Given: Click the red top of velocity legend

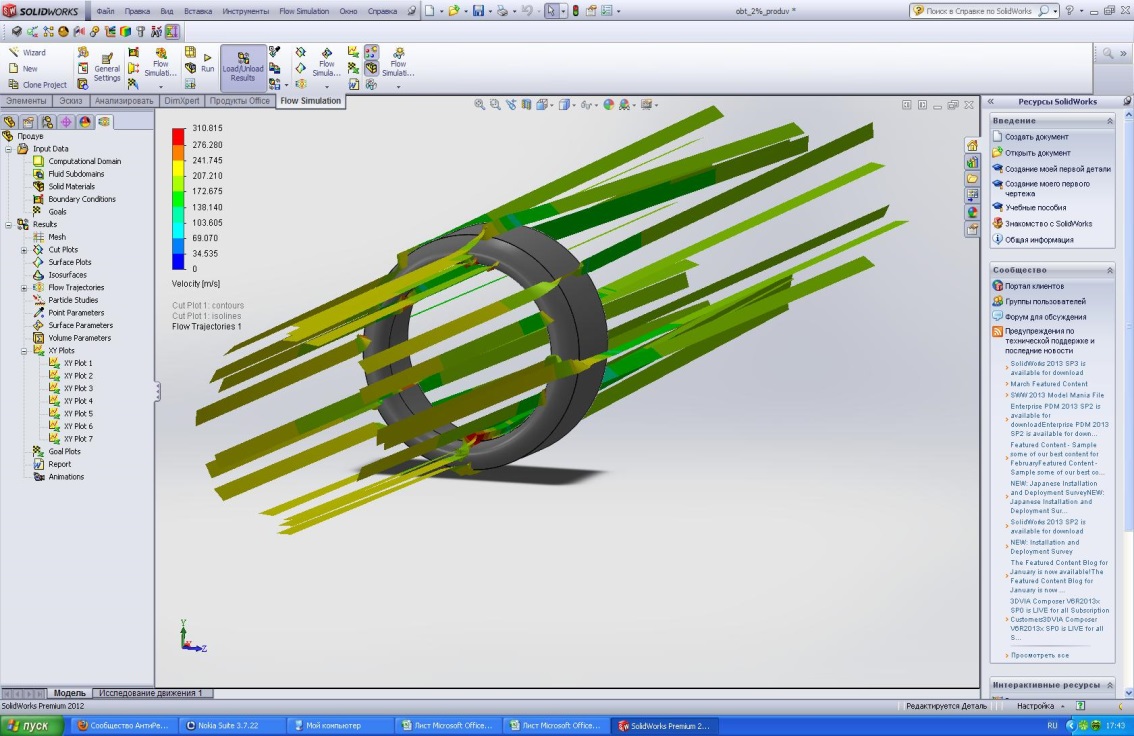Looking at the screenshot, I should [x=178, y=135].
